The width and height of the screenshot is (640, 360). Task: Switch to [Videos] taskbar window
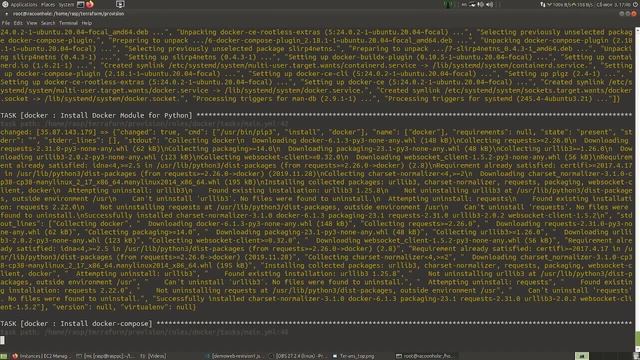(153, 356)
